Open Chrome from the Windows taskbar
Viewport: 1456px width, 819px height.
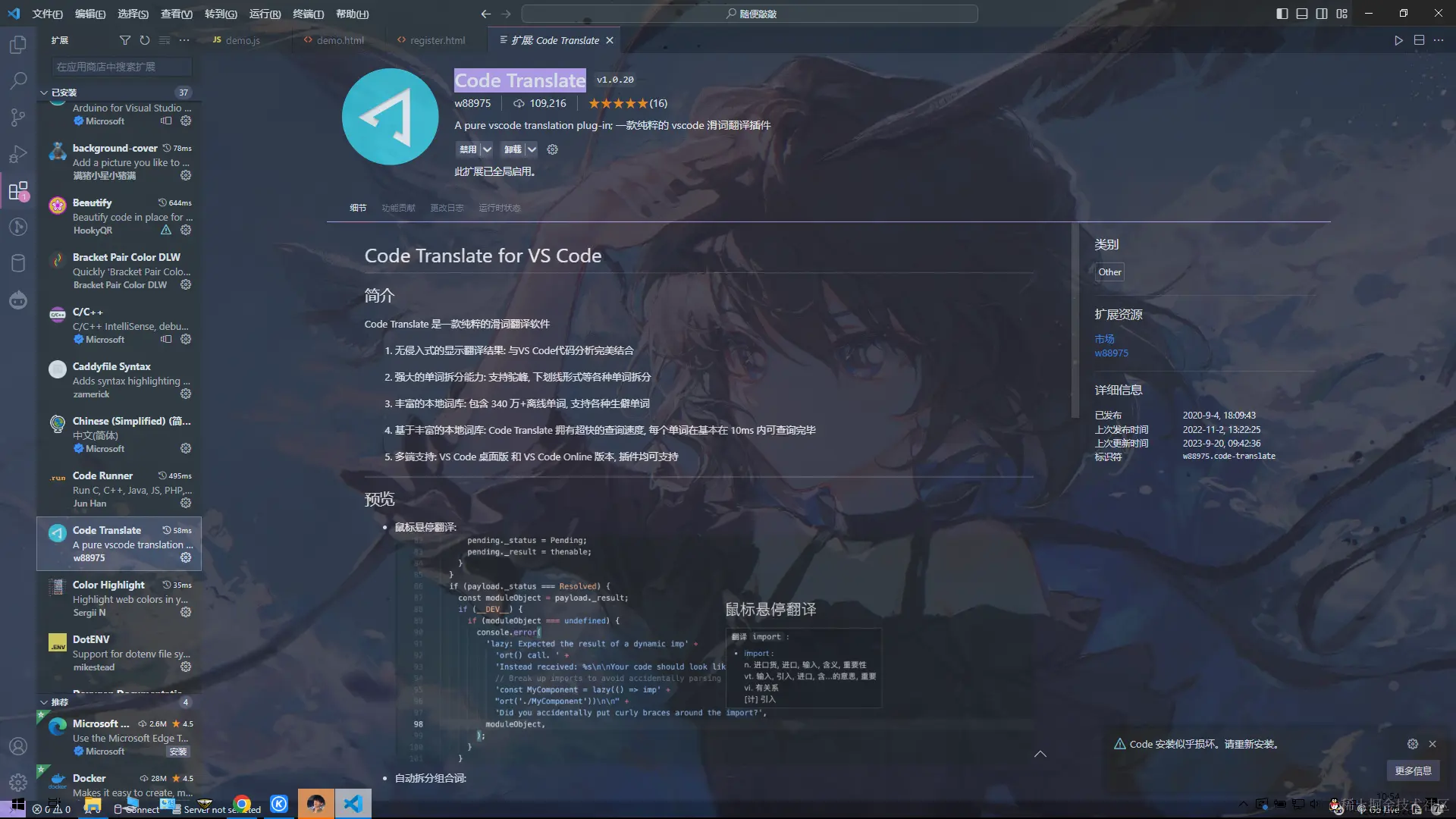243,804
